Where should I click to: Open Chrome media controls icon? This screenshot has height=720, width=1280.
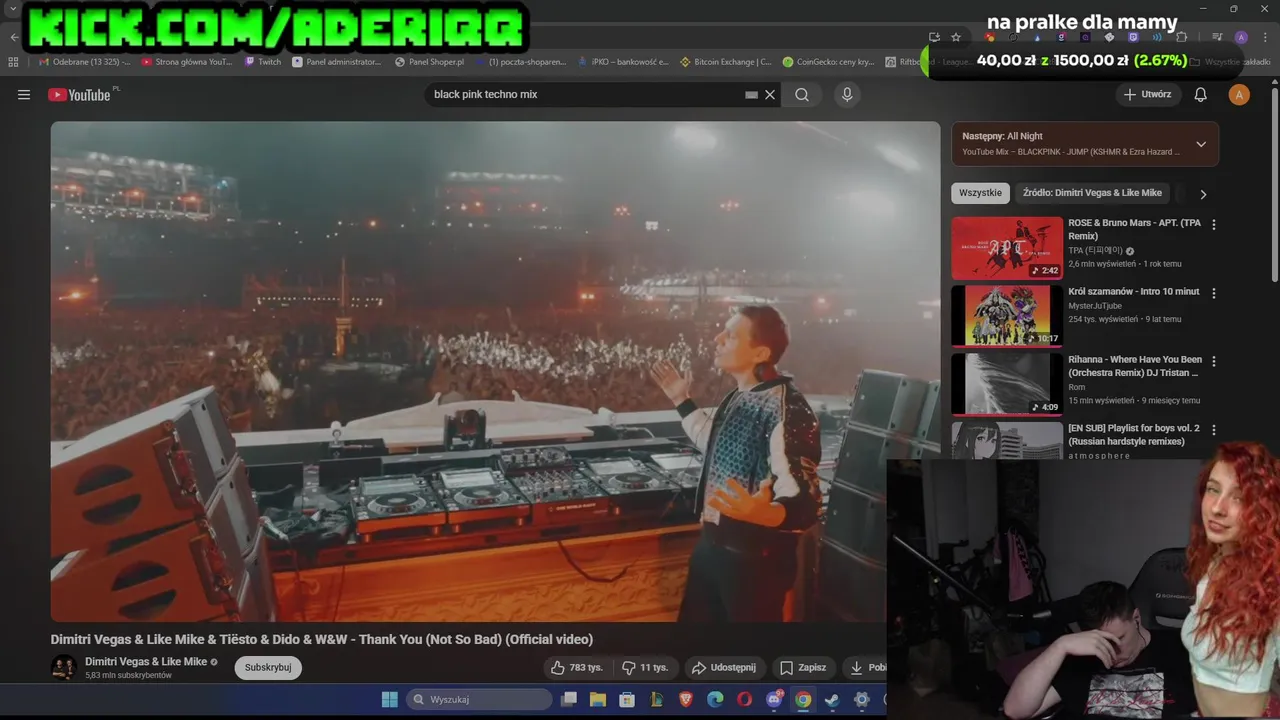click(1217, 37)
